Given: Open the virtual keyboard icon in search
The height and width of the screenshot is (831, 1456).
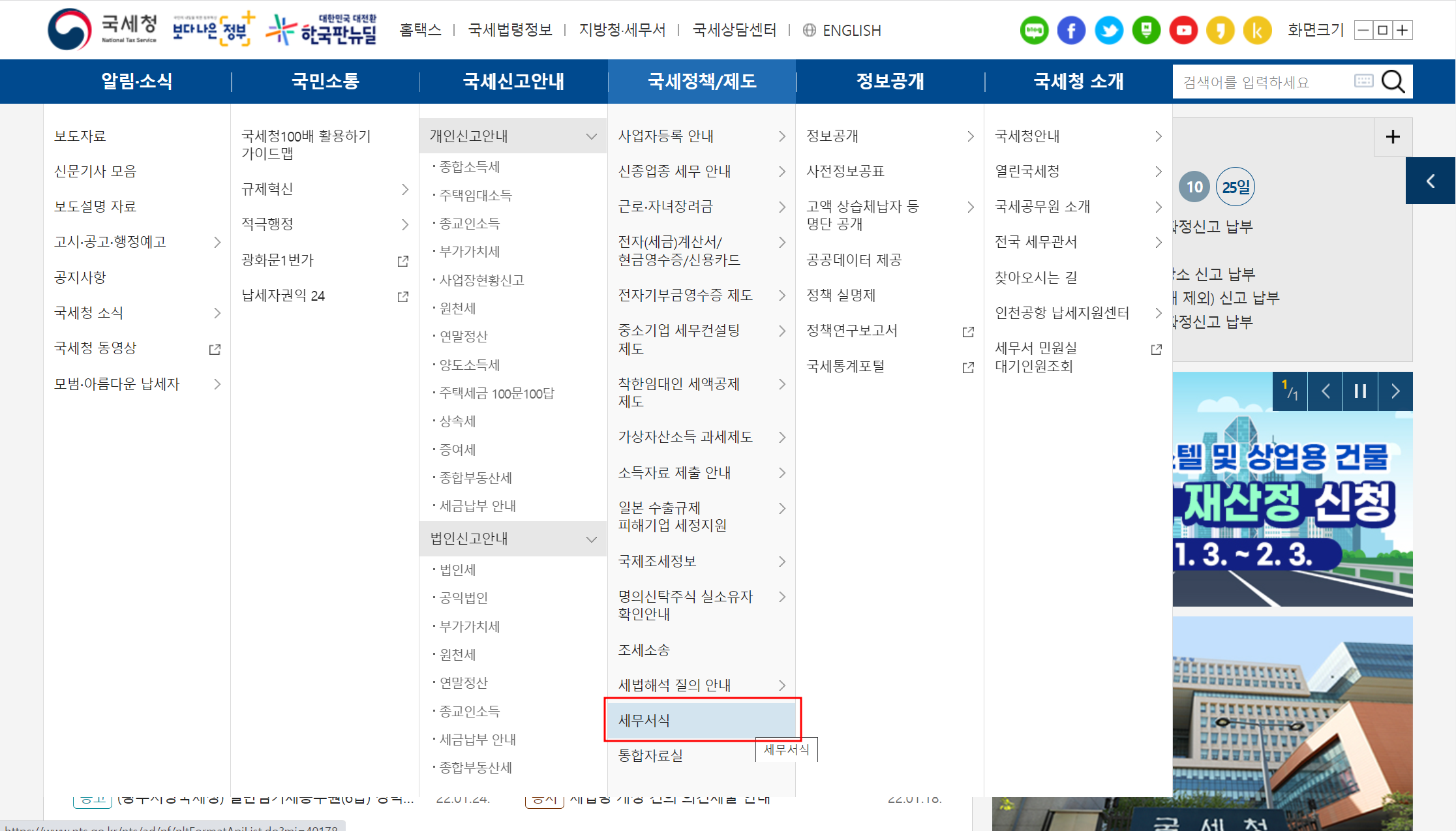Looking at the screenshot, I should pyautogui.click(x=1363, y=81).
